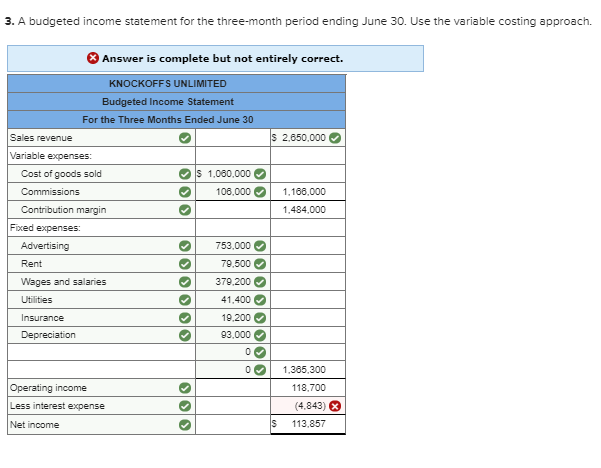Click green check next to Utilities label
The image size is (601, 468).
point(185,300)
